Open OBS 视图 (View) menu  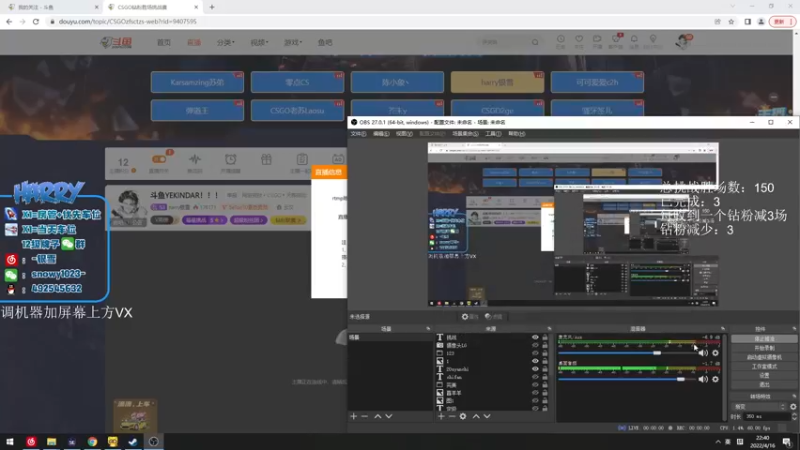[x=404, y=134]
